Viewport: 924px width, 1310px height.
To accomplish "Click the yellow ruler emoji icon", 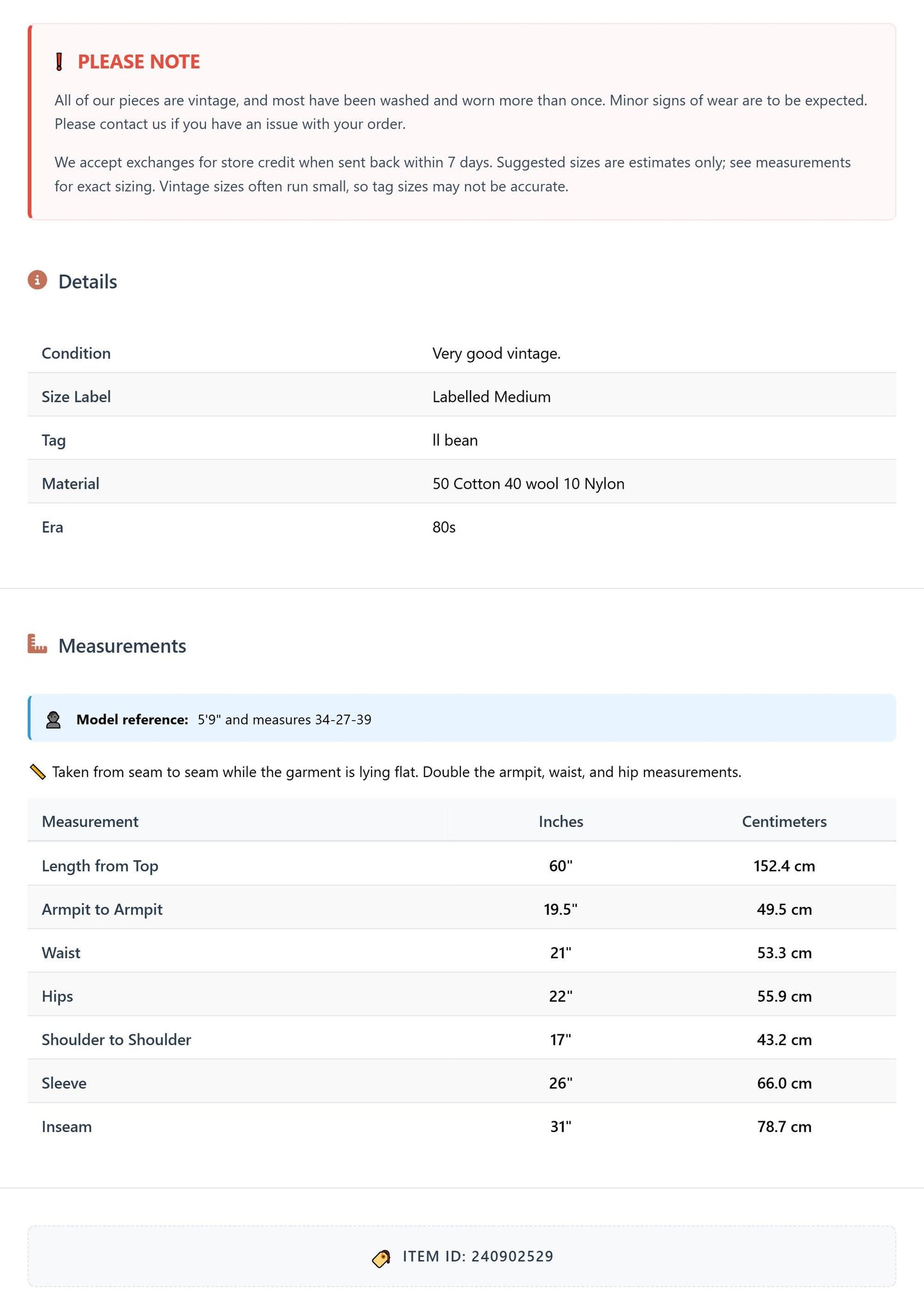I will pyautogui.click(x=38, y=772).
